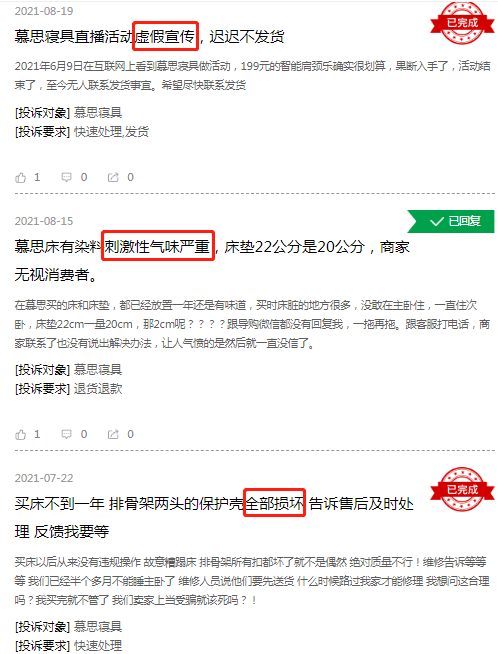
Task: Open the 慕思床有染料刺激性气味严重 complaint title
Action: [212, 261]
